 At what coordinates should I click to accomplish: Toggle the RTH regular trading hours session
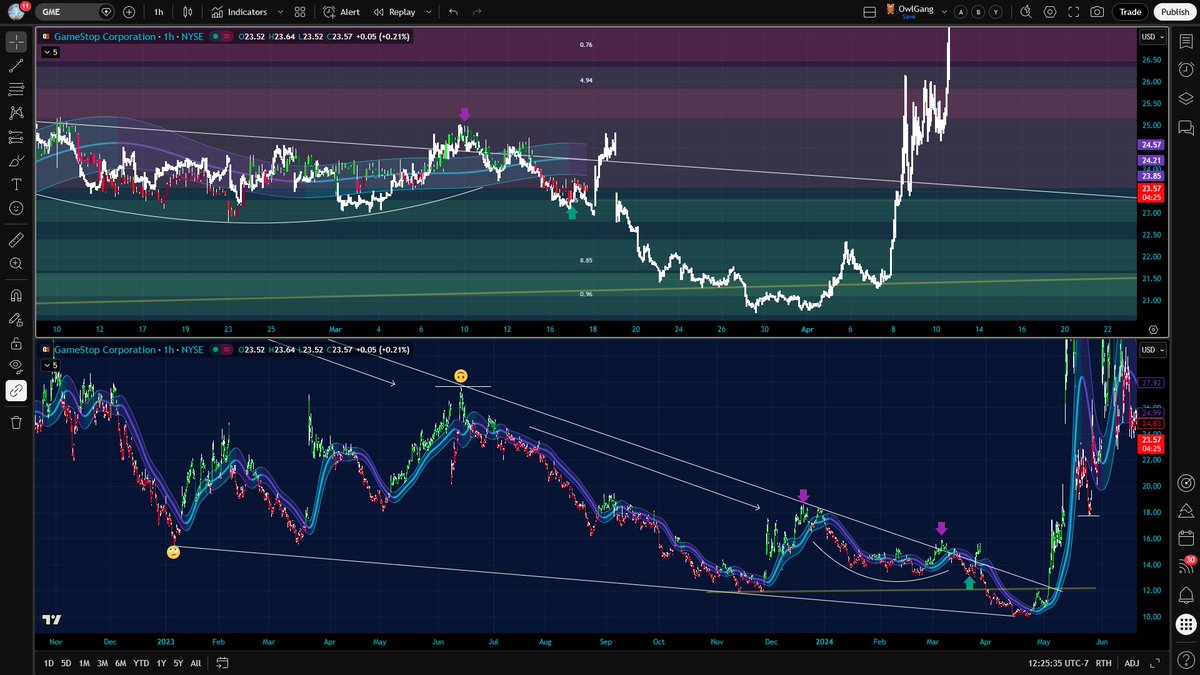click(1103, 663)
